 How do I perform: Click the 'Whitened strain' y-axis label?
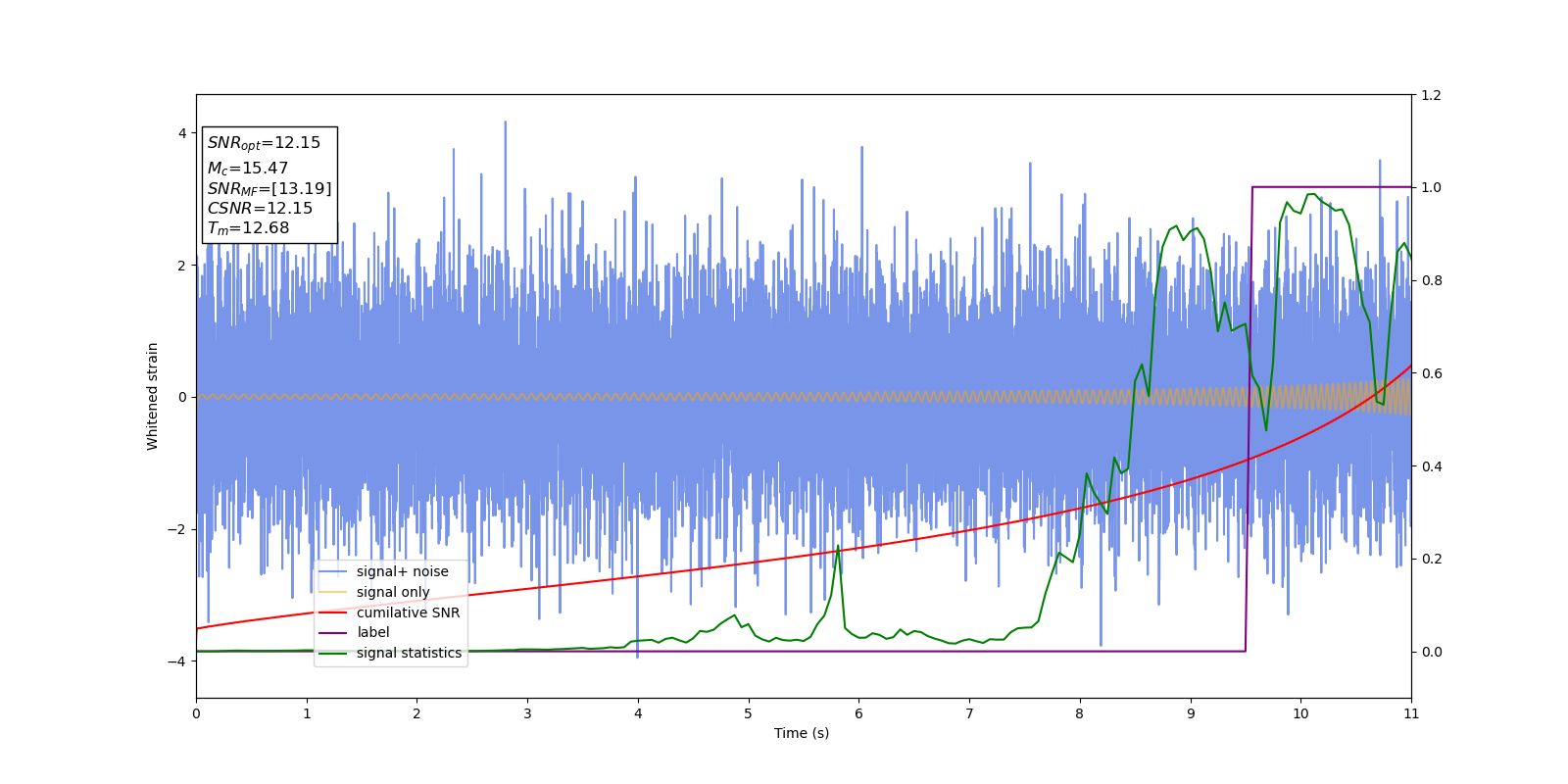(152, 396)
